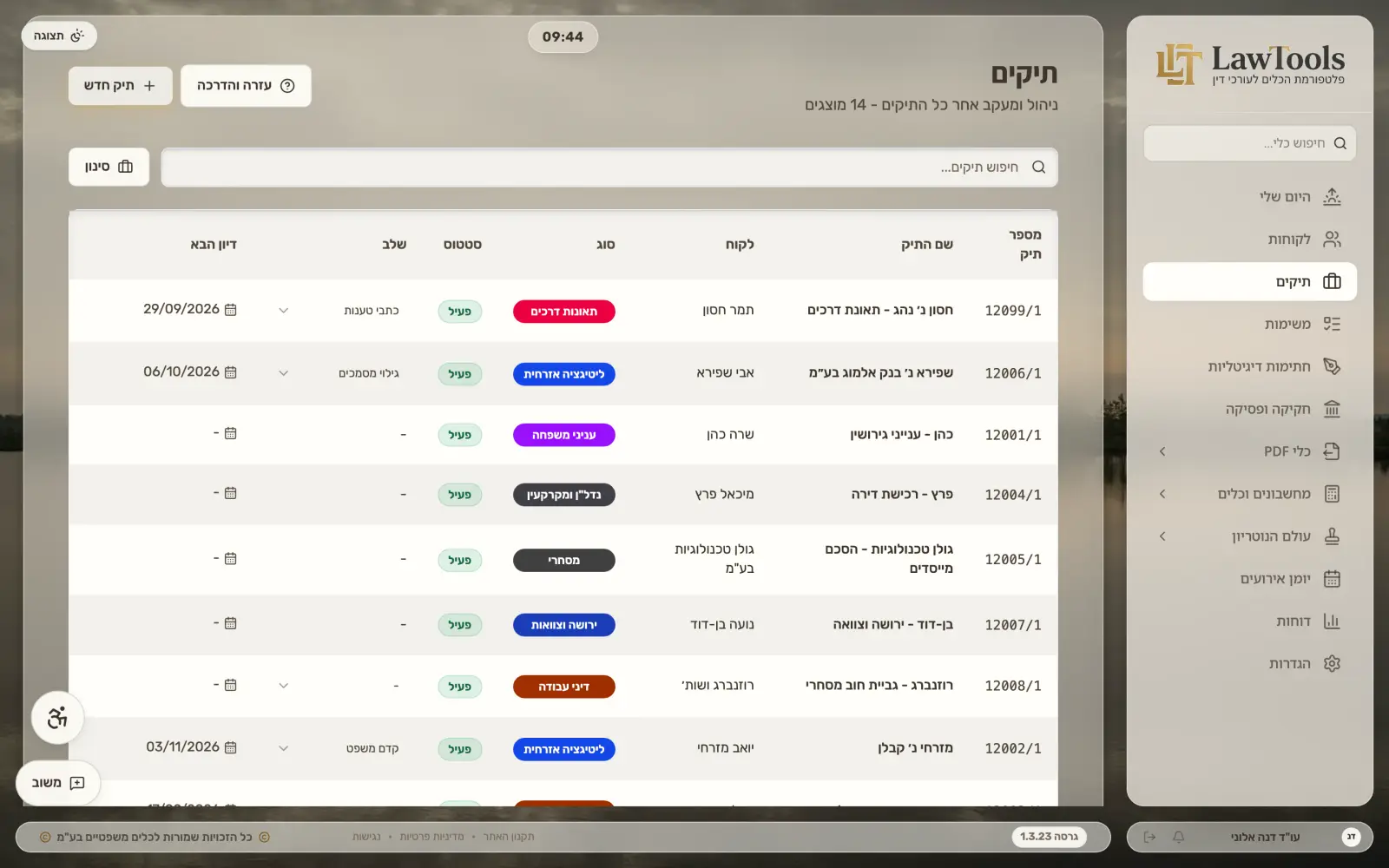Viewport: 1389px width, 868px height.
Task: Click the calendar icon in row 12001/1
Action: (230, 433)
